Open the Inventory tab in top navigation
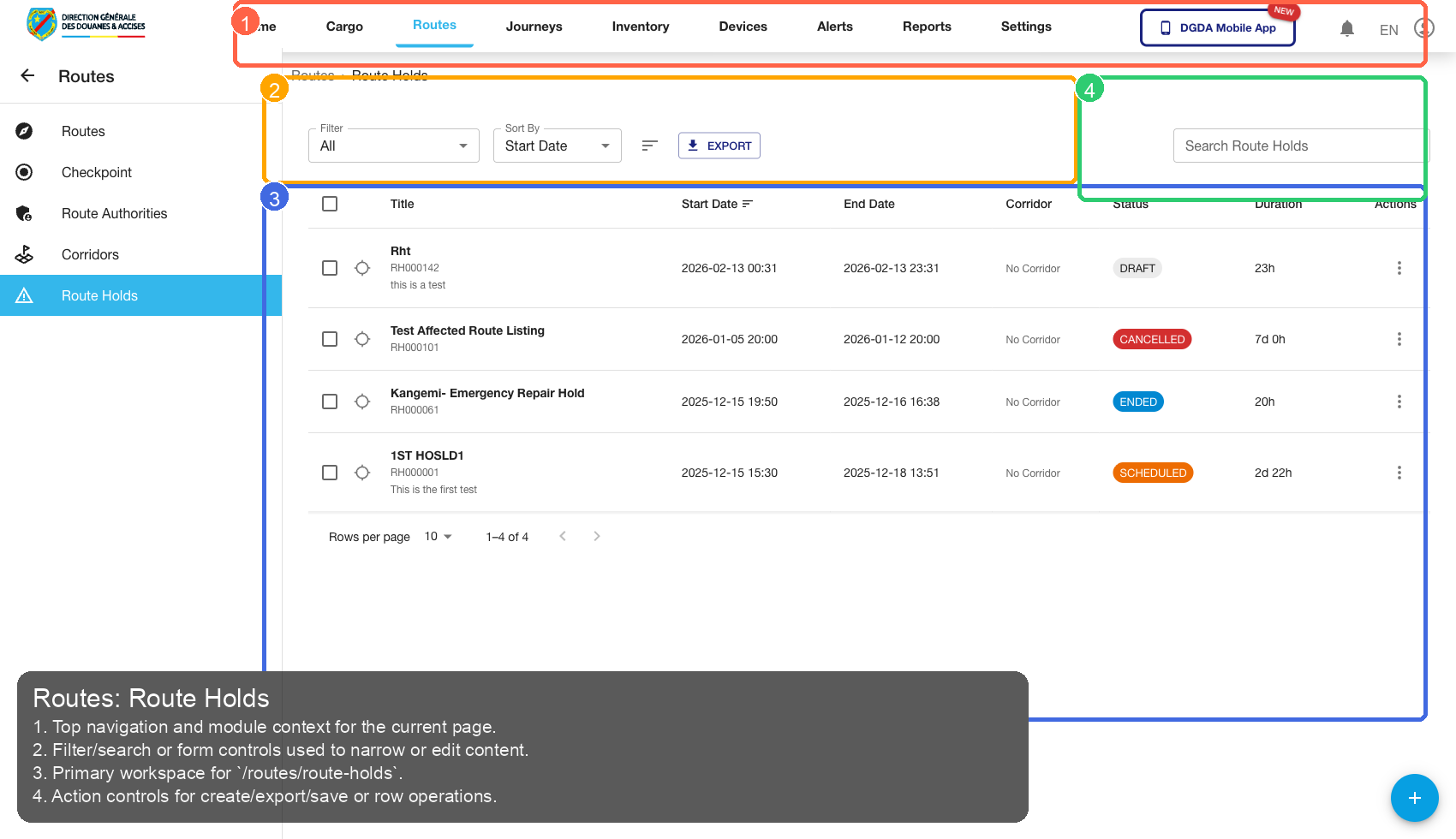Viewport: 1456px width, 839px height. [x=640, y=27]
